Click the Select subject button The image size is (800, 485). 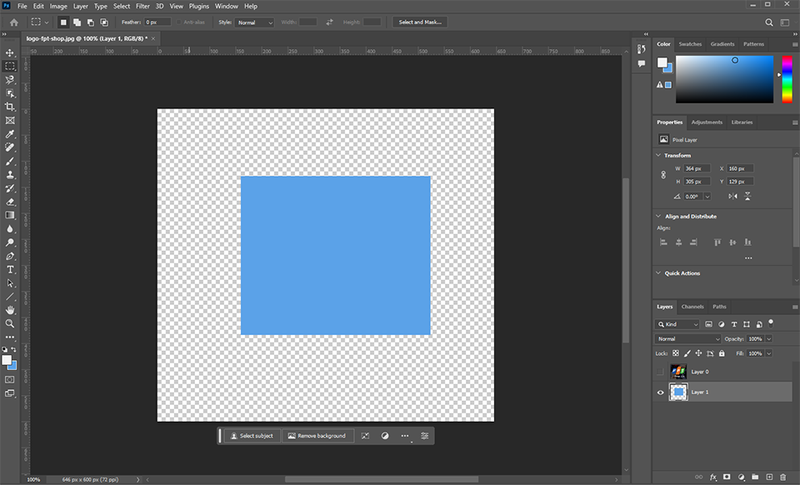click(x=253, y=436)
